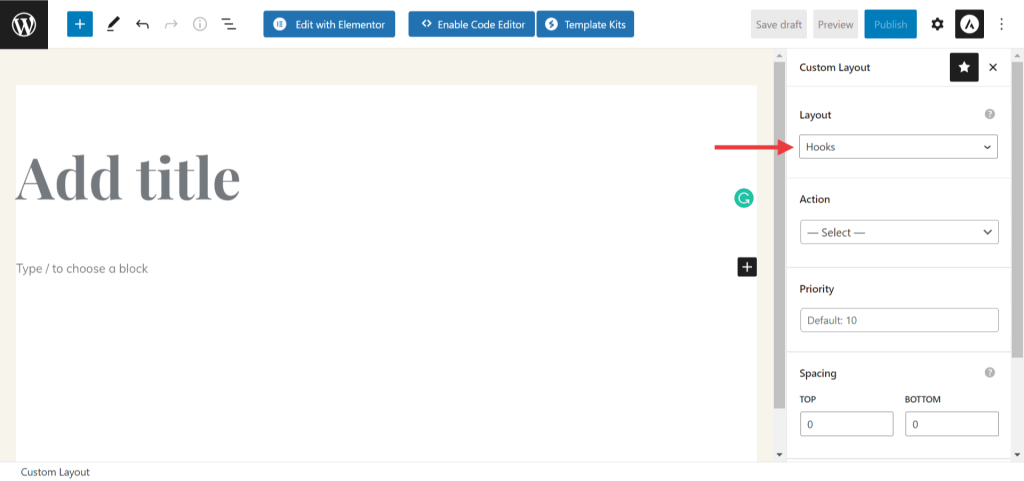Click the Priority label text
1024x481 pixels.
point(817,288)
